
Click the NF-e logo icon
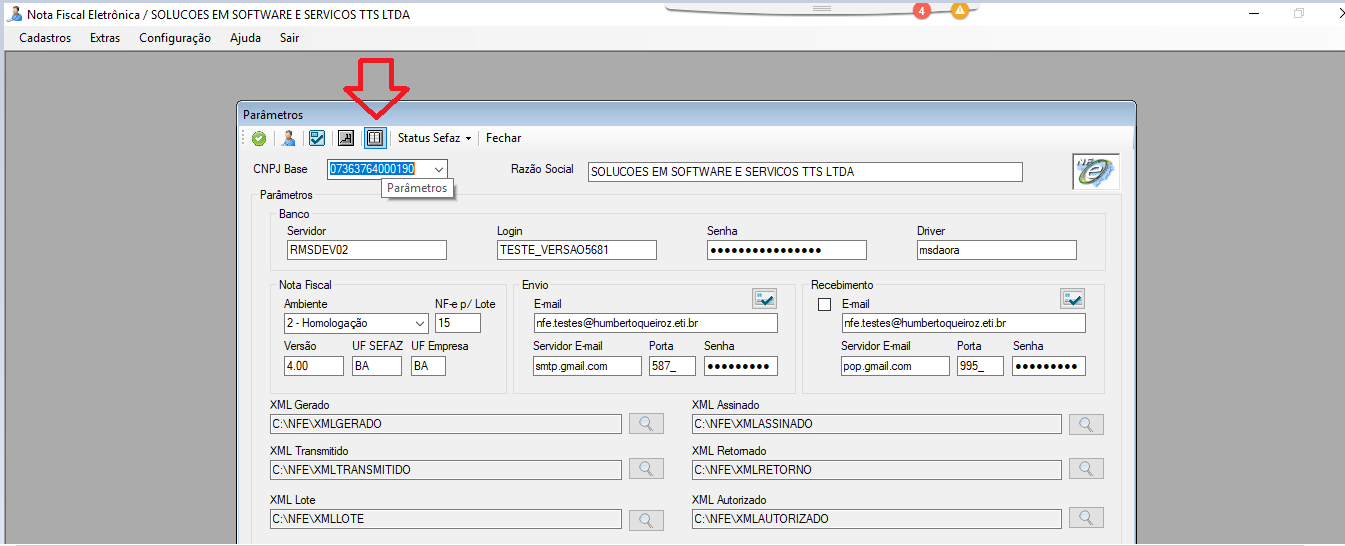(x=1095, y=172)
